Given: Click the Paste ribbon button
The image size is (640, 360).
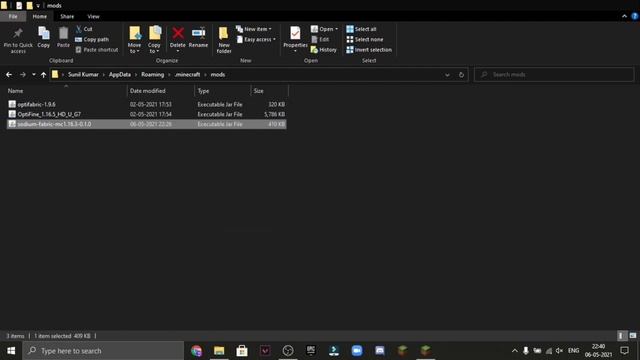Looking at the screenshot, I should pyautogui.click(x=63, y=38).
